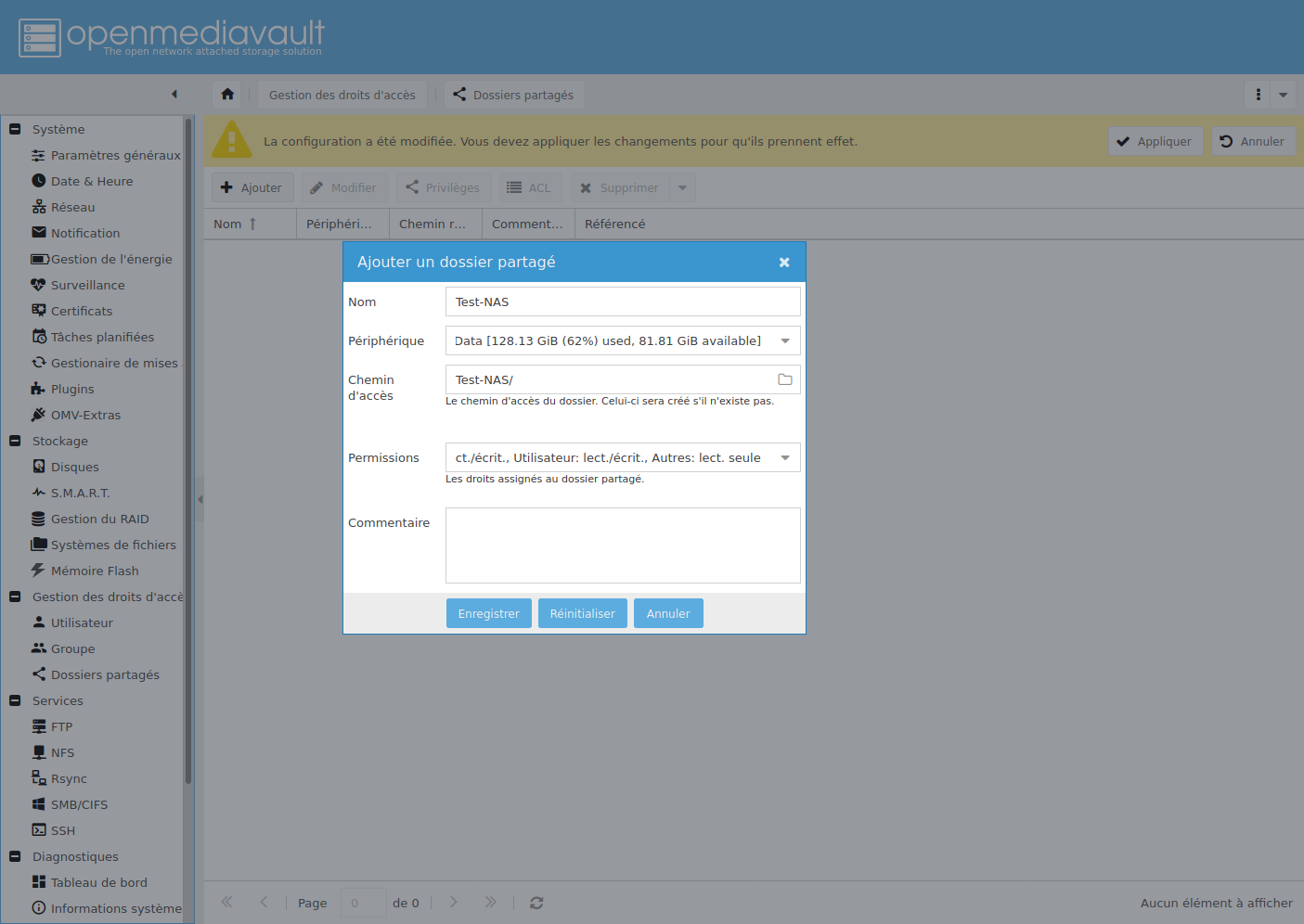Viewport: 1304px width, 924px height.
Task: Click Appliquer to apply configuration changes
Action: [1155, 141]
